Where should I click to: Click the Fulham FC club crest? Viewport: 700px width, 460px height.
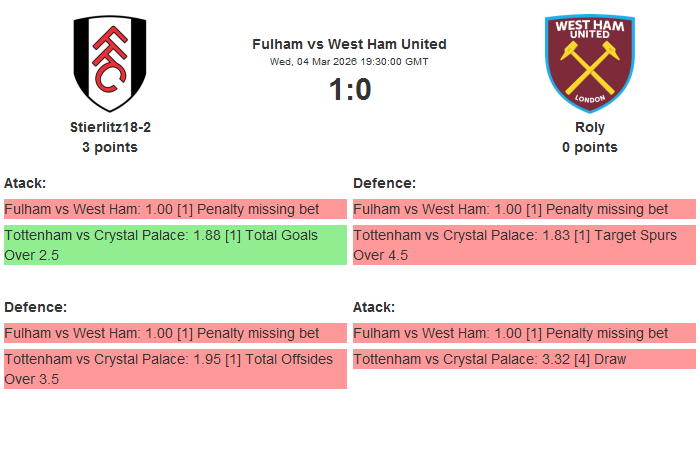[110, 63]
